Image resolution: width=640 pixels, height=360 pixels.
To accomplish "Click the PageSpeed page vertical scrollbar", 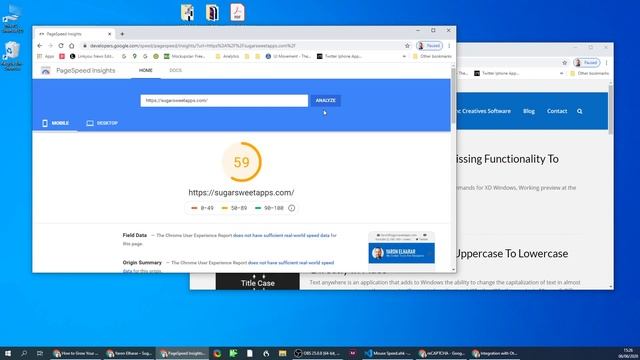I will (x=453, y=96).
